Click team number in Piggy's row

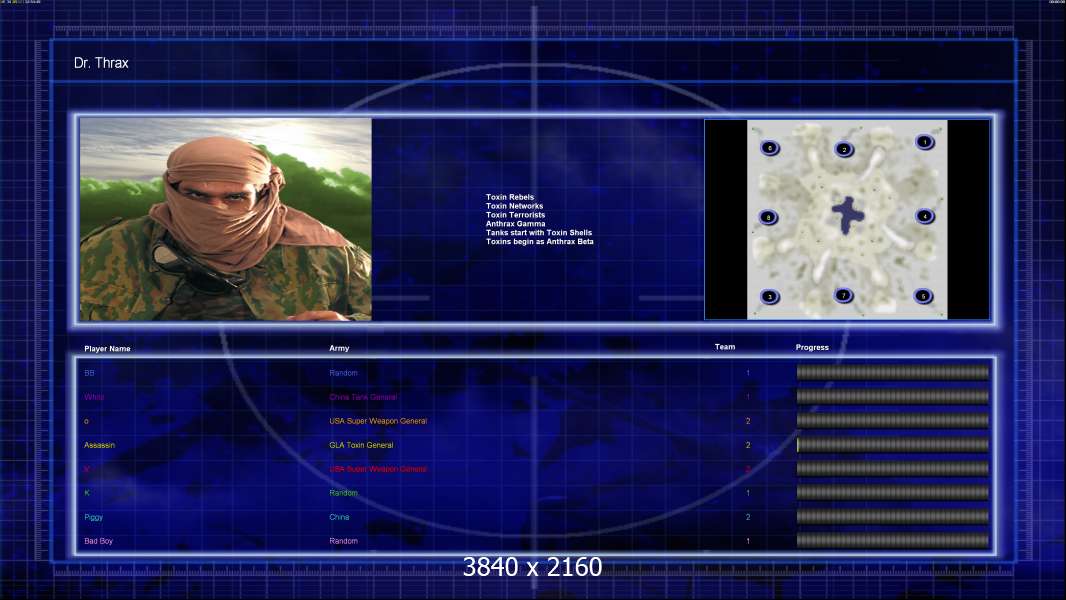[x=748, y=517]
